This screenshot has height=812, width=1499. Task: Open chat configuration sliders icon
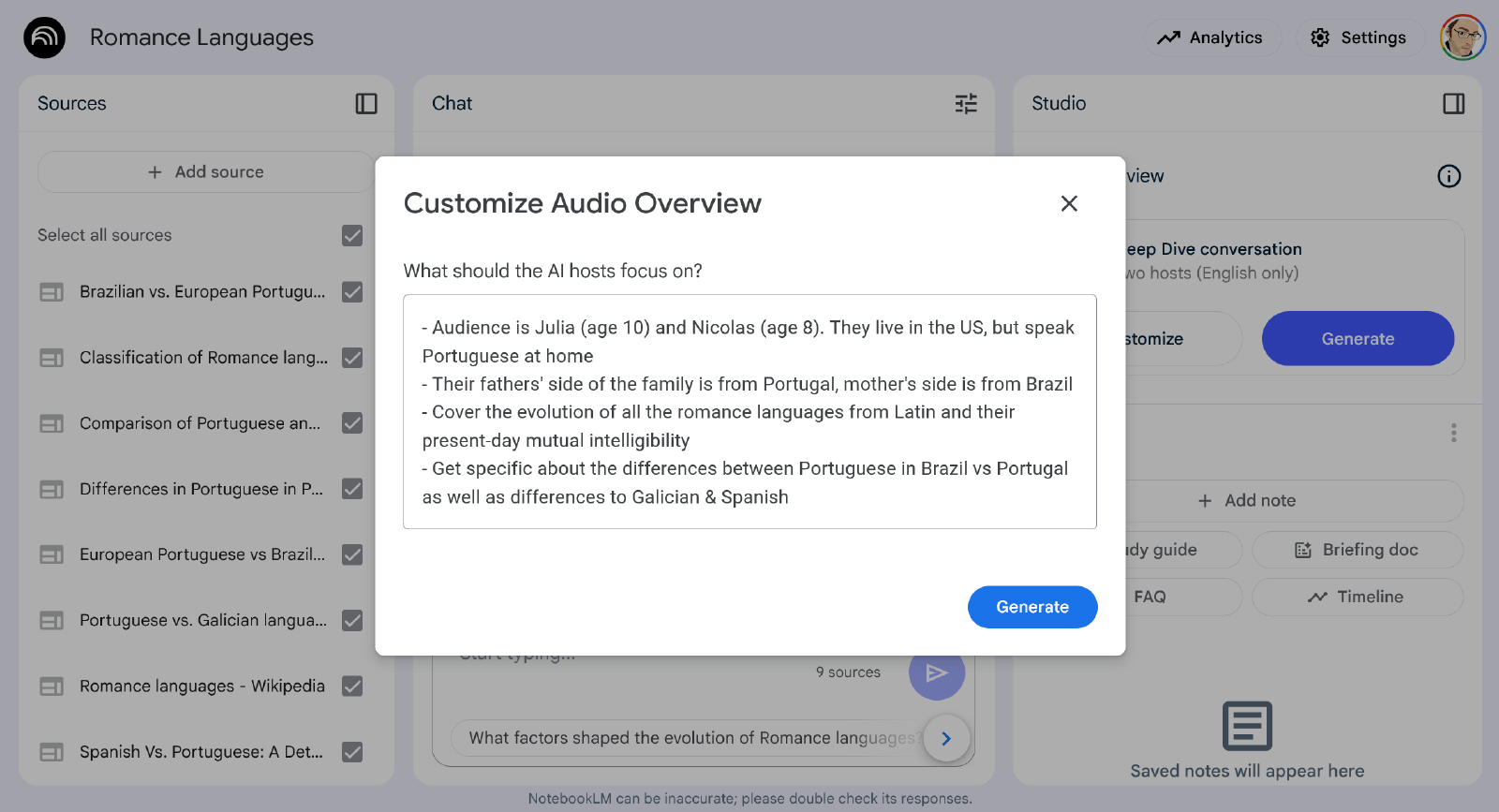coord(966,104)
